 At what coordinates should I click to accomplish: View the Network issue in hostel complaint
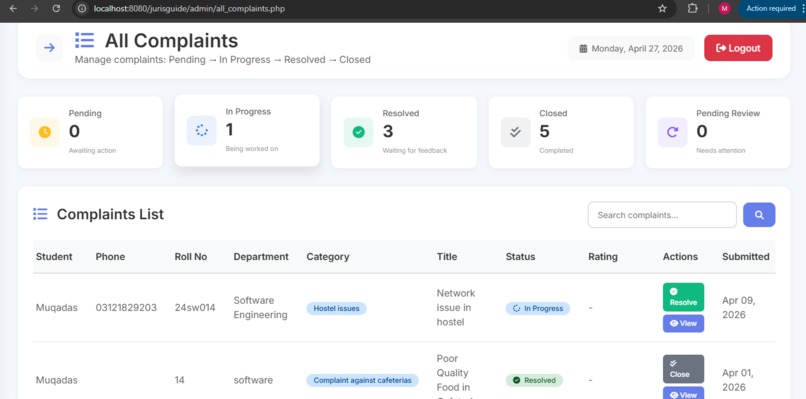click(x=683, y=323)
